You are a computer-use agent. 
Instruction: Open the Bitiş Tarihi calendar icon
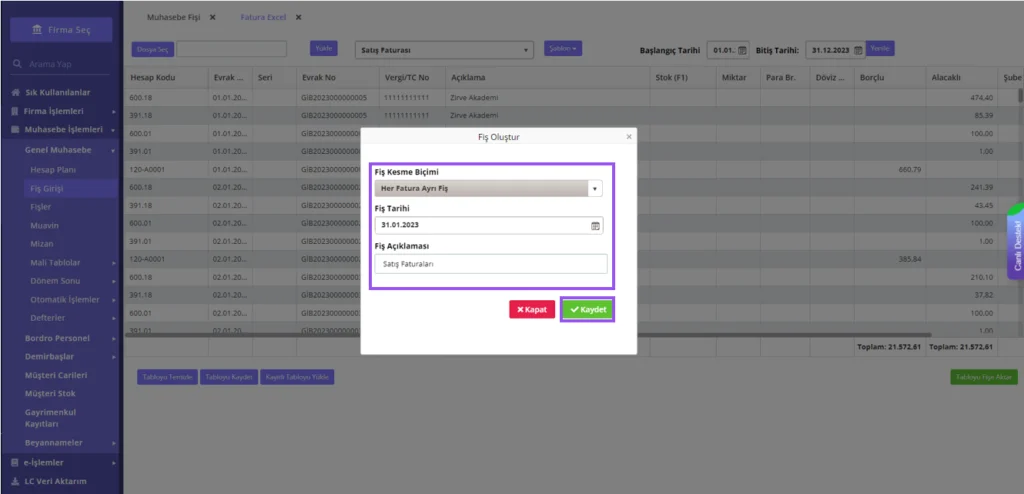coord(858,50)
